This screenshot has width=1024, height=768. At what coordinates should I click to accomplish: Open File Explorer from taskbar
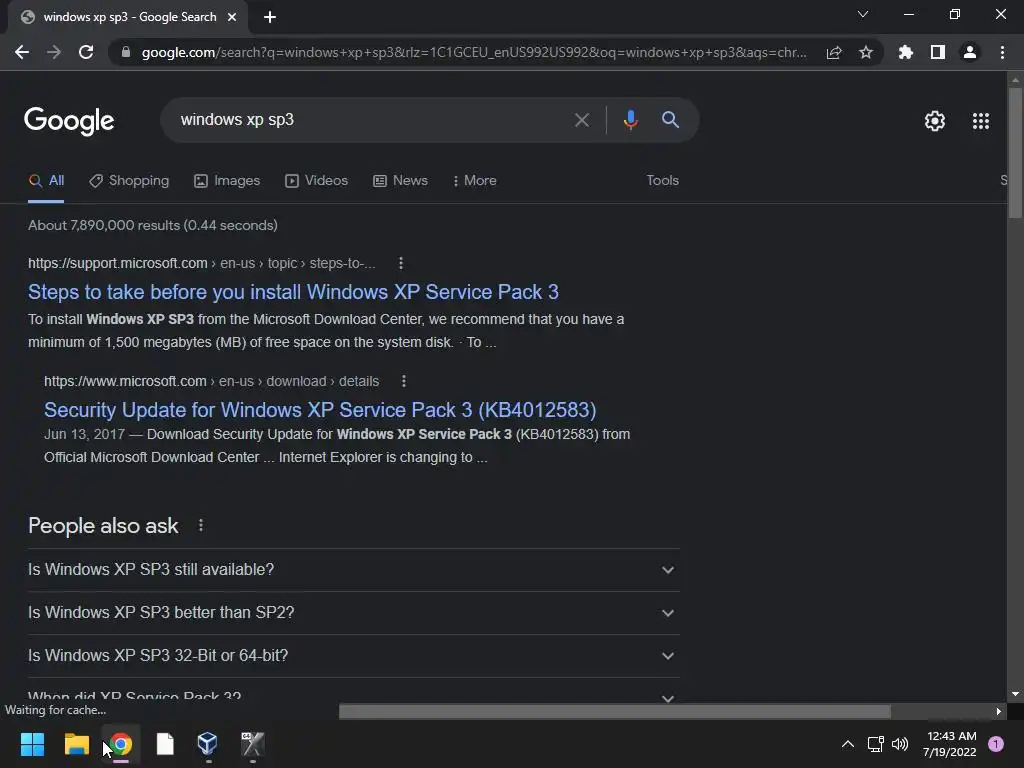(76, 743)
